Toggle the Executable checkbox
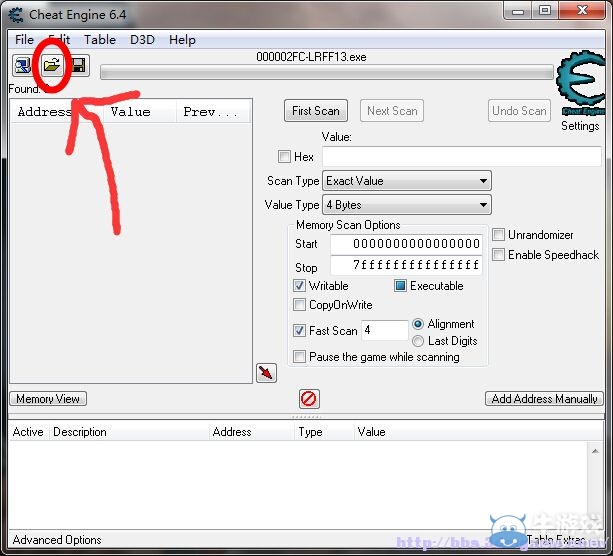613x556 pixels. [x=400, y=285]
